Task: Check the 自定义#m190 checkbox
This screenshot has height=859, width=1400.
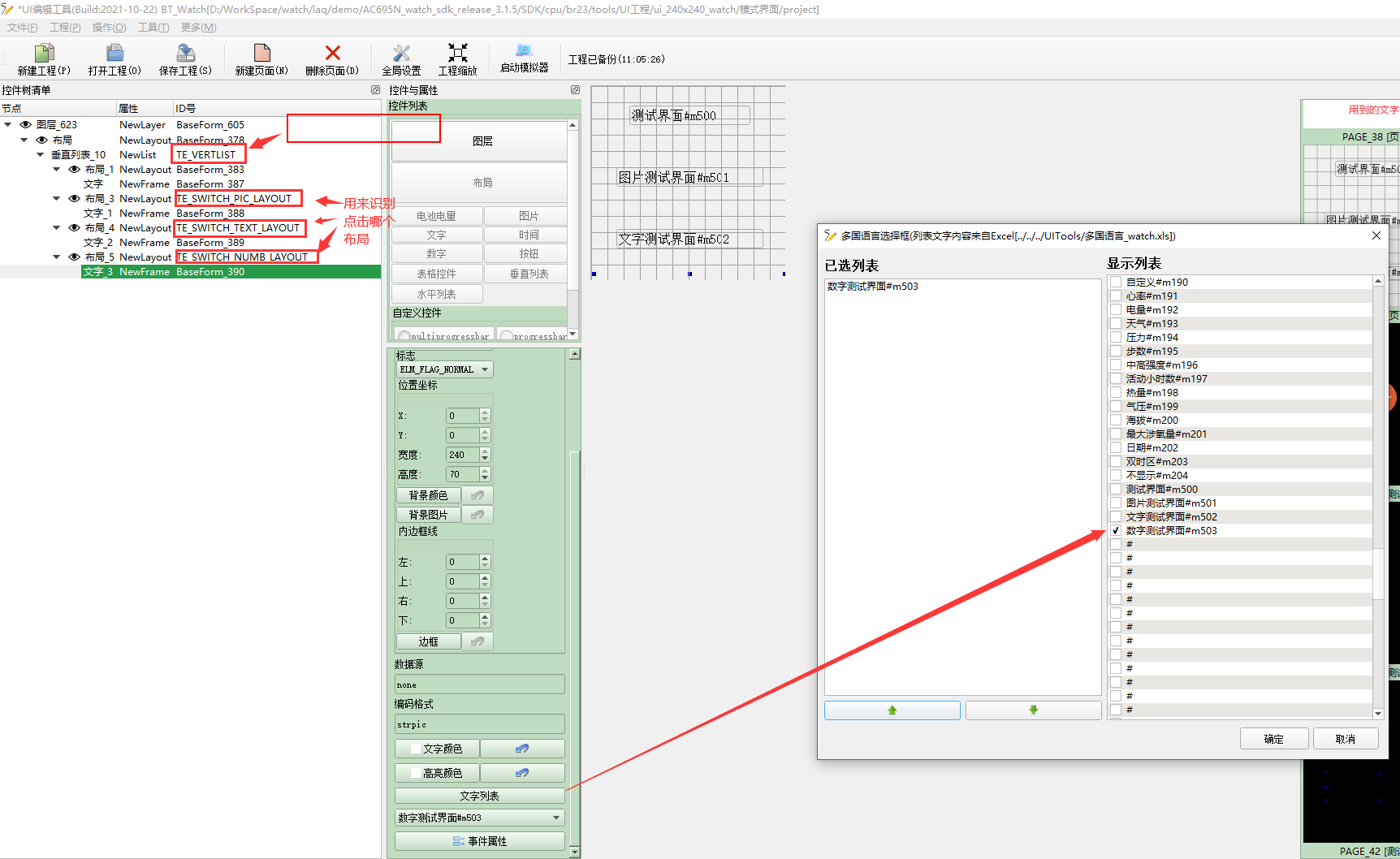Action: (x=1116, y=283)
